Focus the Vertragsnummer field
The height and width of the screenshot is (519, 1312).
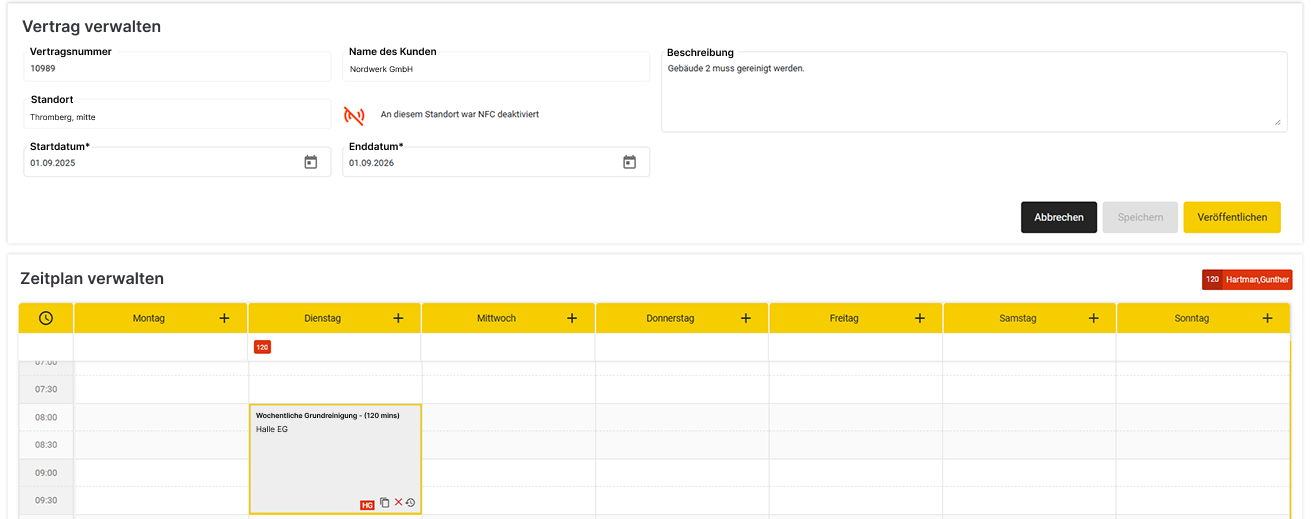(x=177, y=69)
